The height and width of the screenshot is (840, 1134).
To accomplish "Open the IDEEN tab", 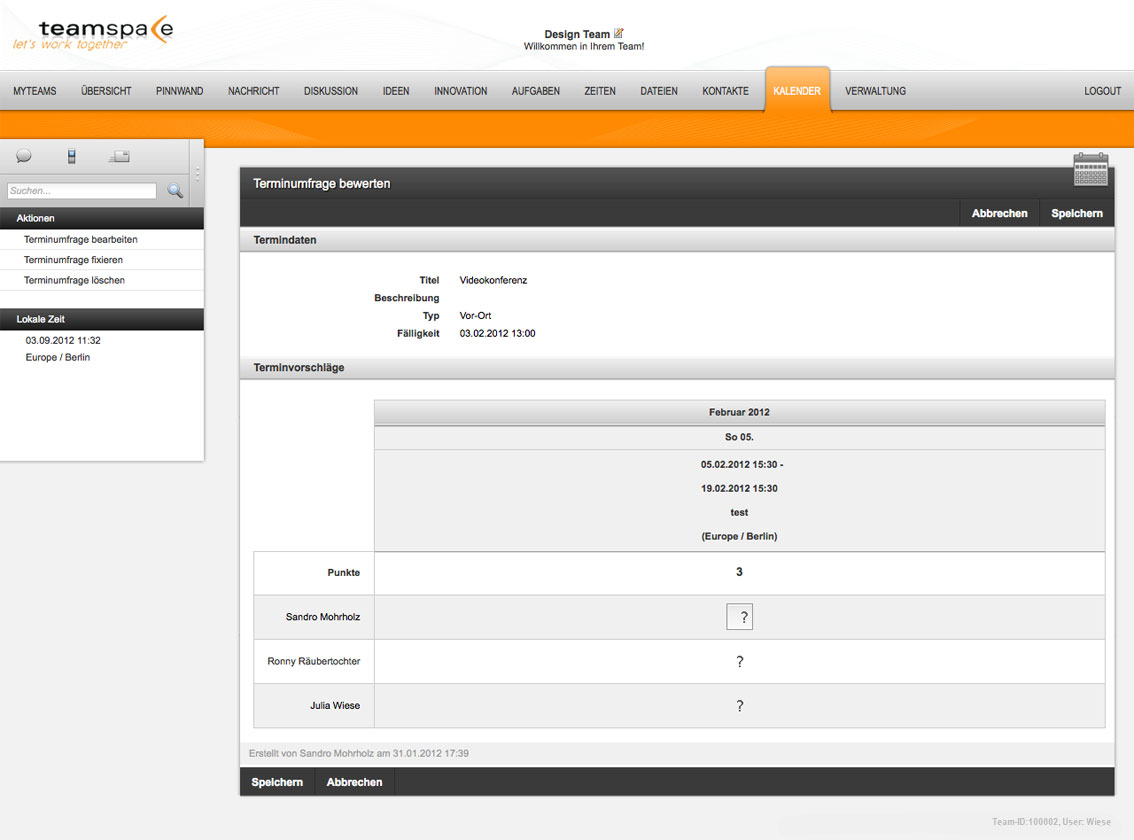I will pyautogui.click(x=396, y=91).
